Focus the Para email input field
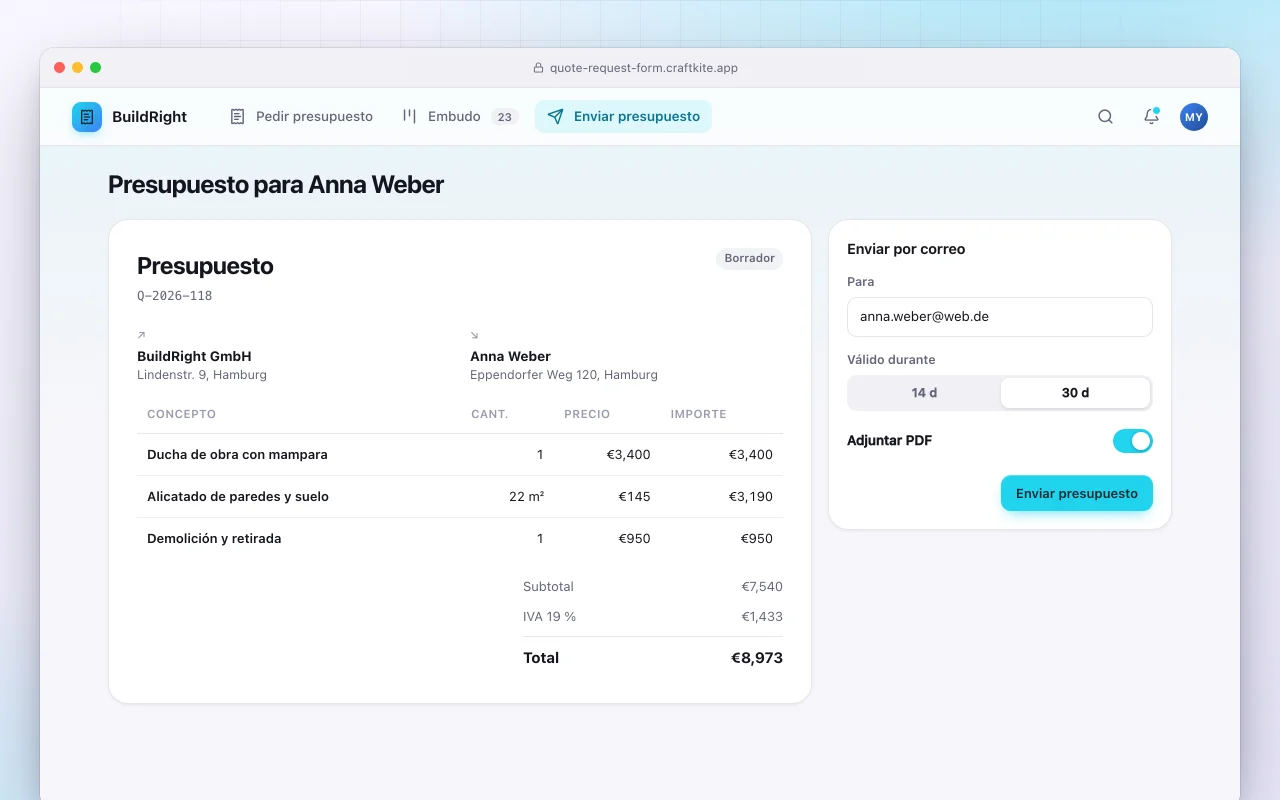The width and height of the screenshot is (1280, 800). coord(1000,317)
